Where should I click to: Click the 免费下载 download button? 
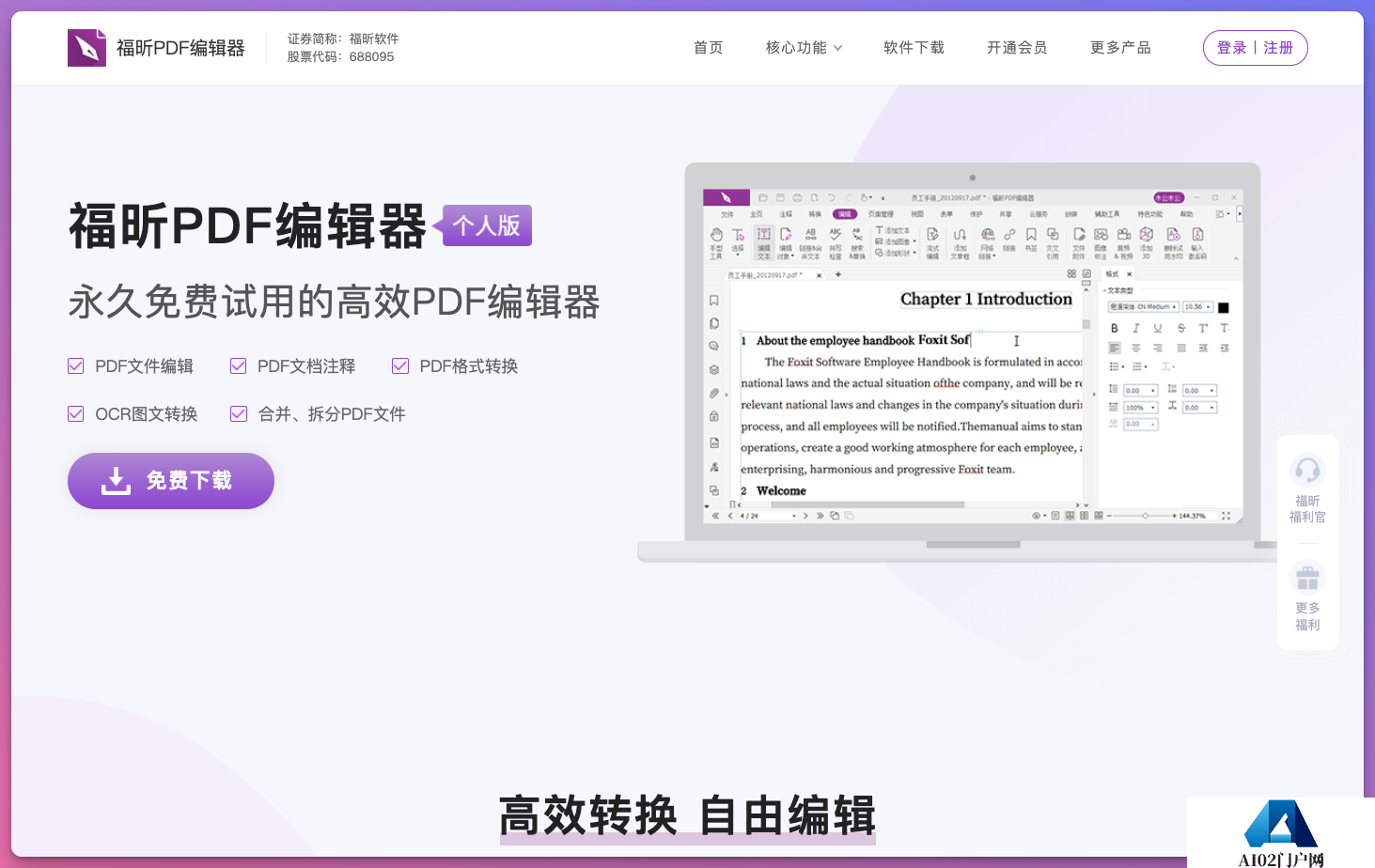[171, 481]
